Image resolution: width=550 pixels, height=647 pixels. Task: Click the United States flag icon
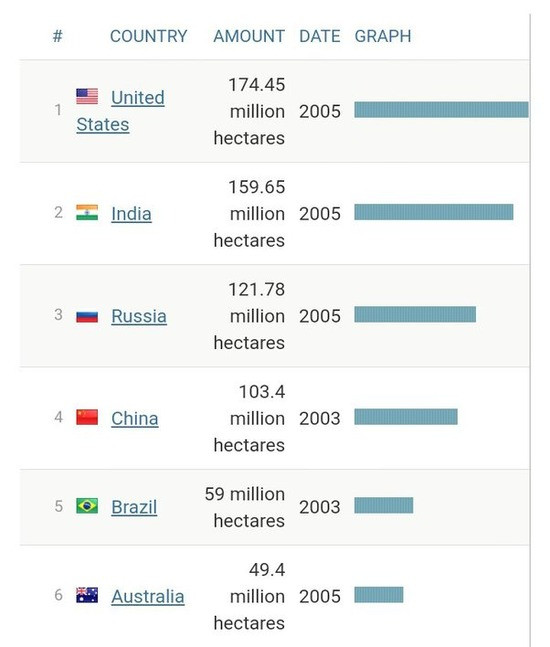[87, 96]
